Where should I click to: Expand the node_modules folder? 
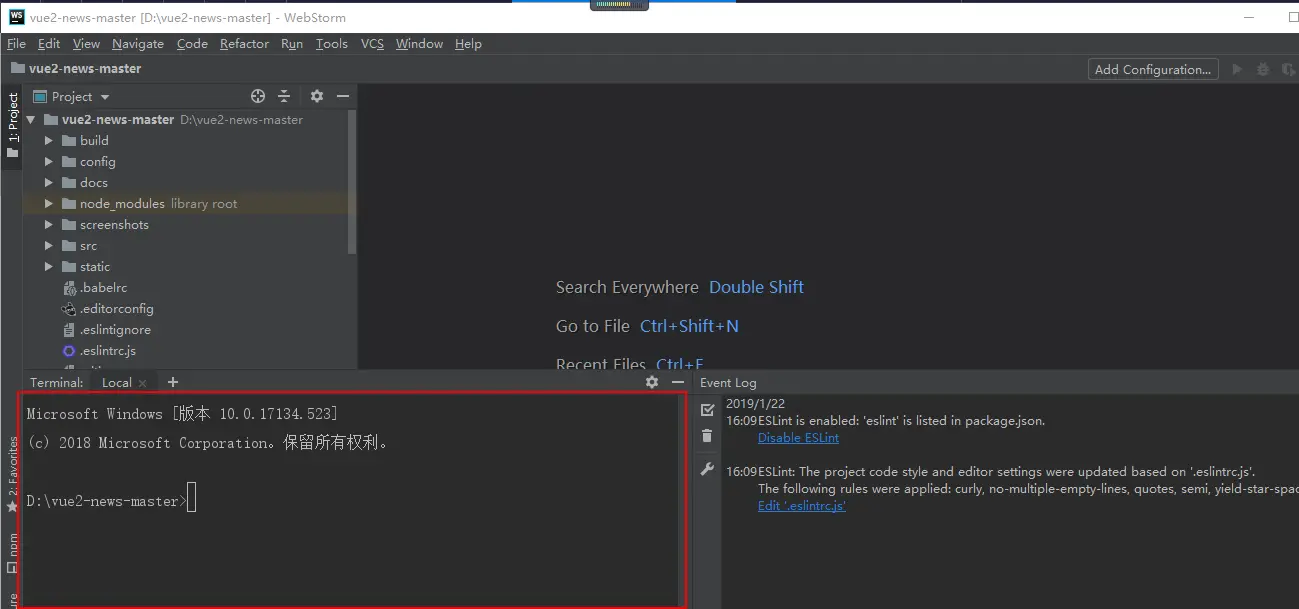click(x=48, y=203)
